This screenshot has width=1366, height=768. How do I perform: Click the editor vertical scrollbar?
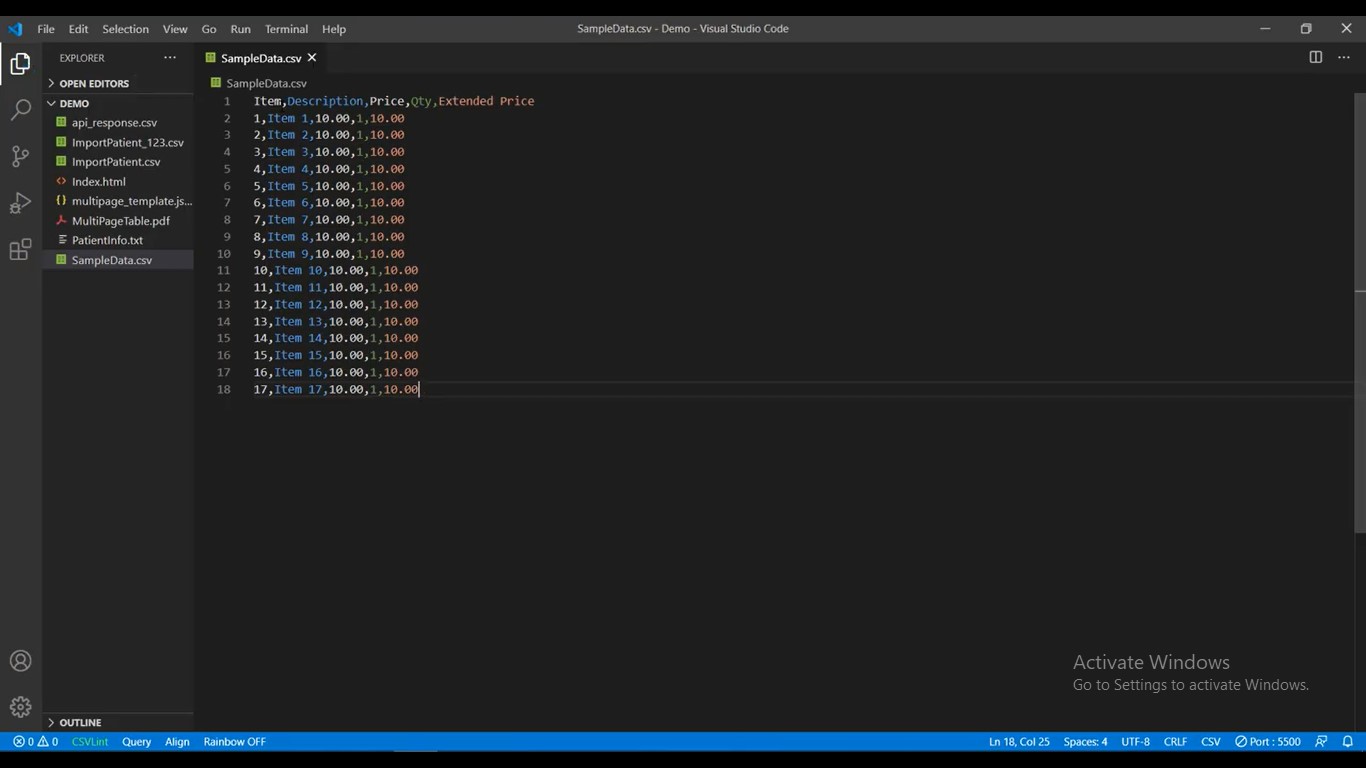[1359, 312]
